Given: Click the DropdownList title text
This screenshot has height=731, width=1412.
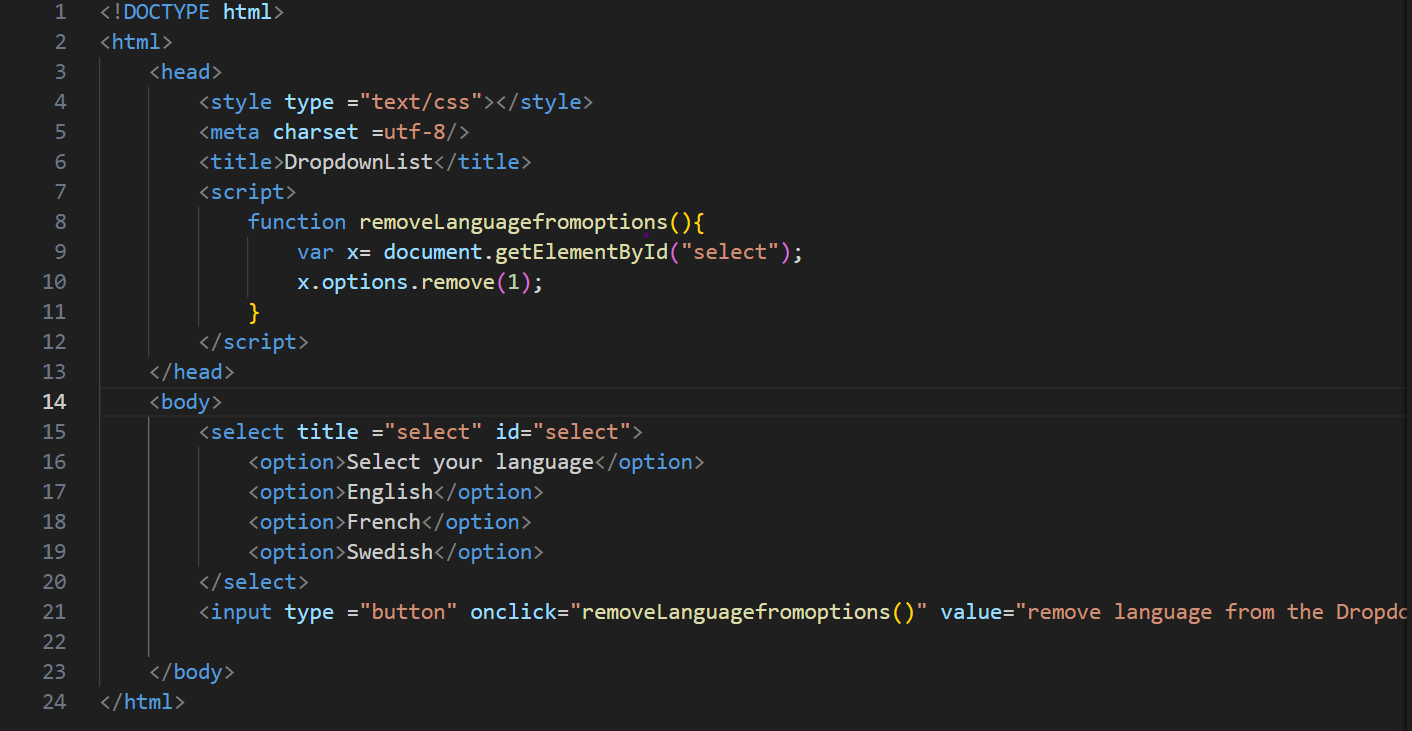Looking at the screenshot, I should click(x=358, y=162).
